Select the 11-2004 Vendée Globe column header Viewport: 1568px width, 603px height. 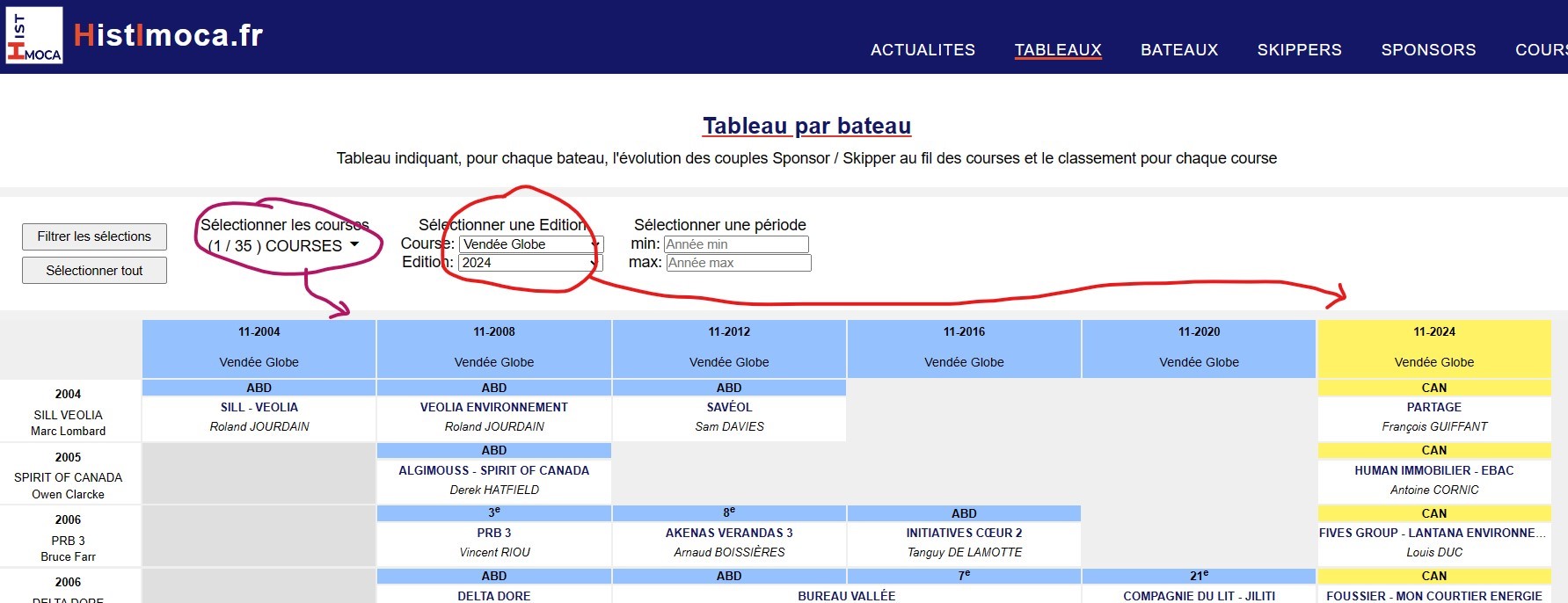point(259,349)
